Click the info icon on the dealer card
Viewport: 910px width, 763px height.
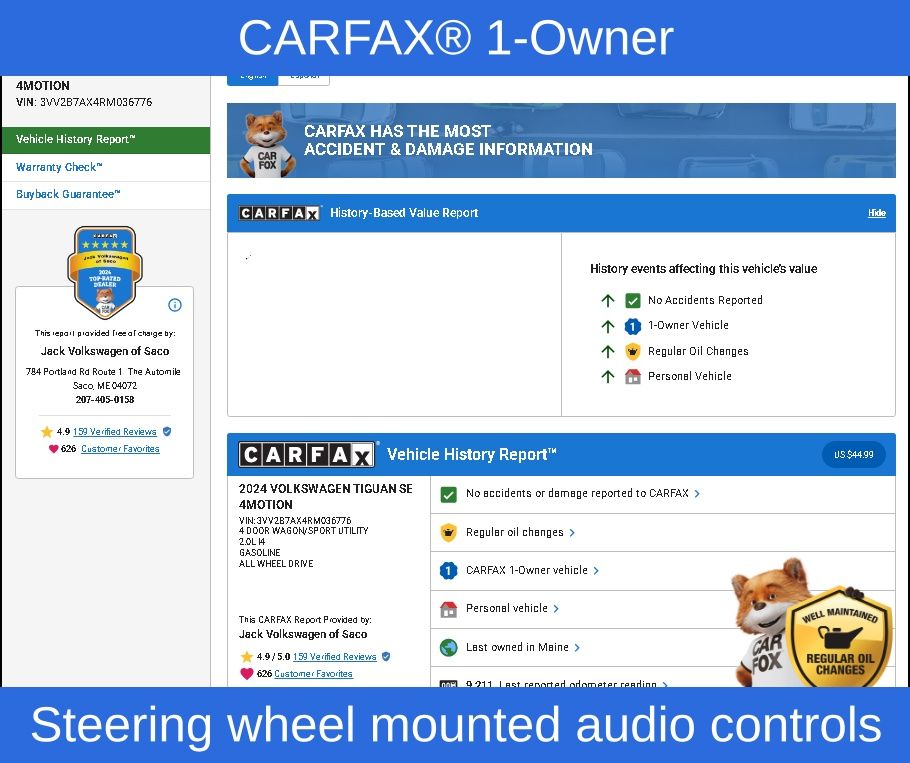(x=175, y=305)
